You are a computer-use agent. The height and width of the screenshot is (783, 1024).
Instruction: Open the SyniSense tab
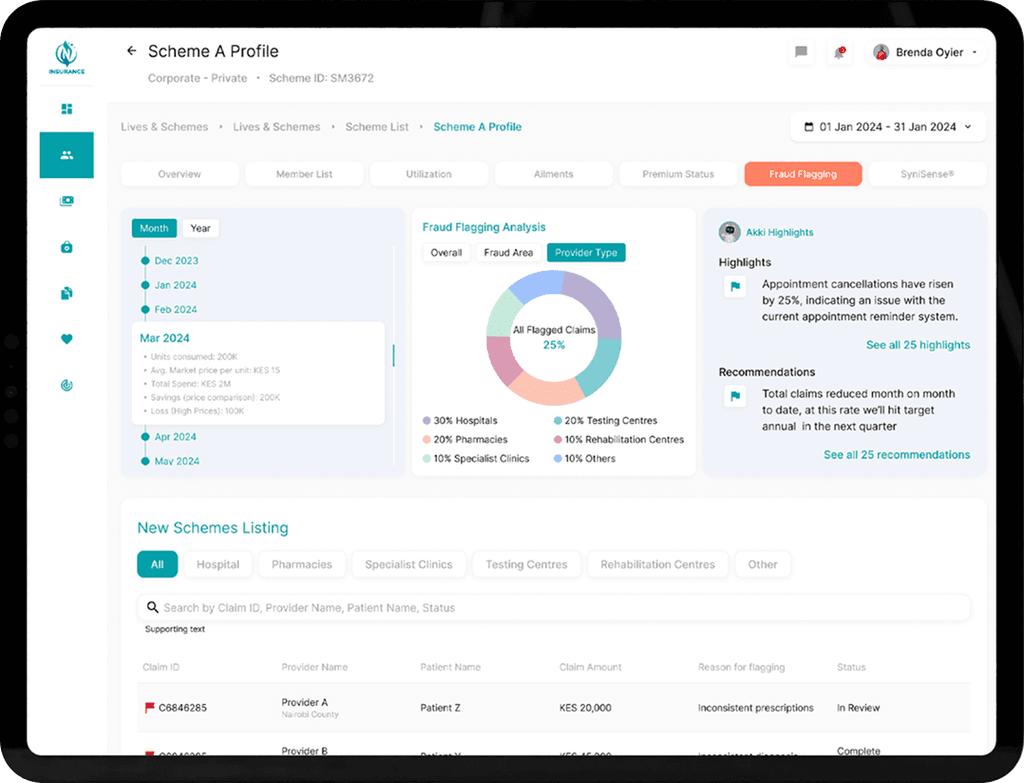click(x=927, y=174)
